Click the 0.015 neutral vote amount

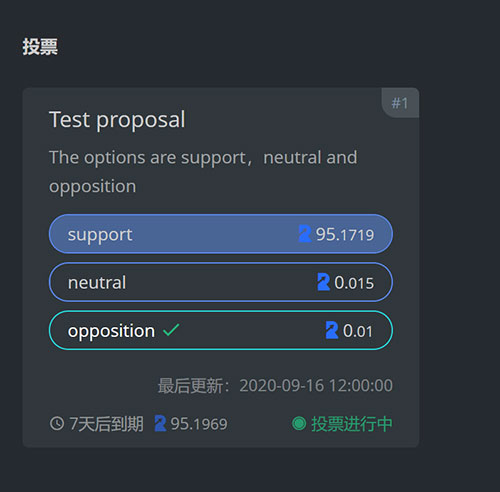coord(354,283)
